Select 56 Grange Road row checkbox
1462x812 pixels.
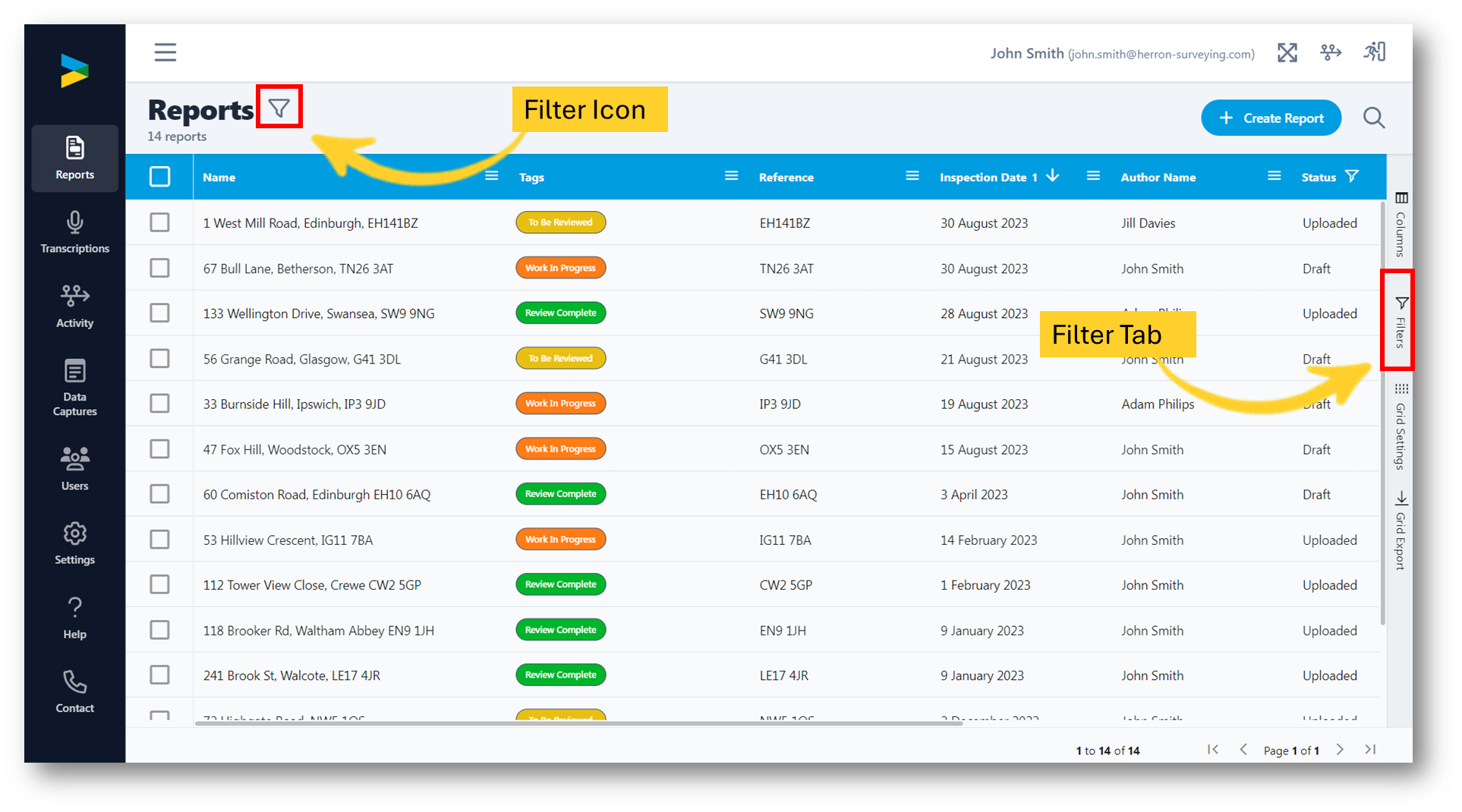click(x=159, y=358)
